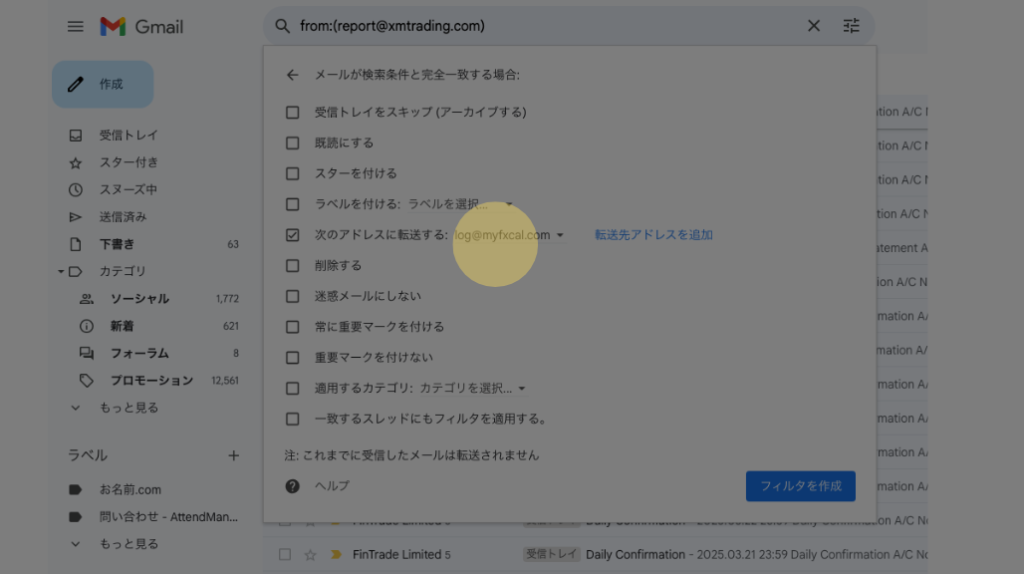Click the search magnifier icon
The width and height of the screenshot is (1024, 574).
coord(282,26)
